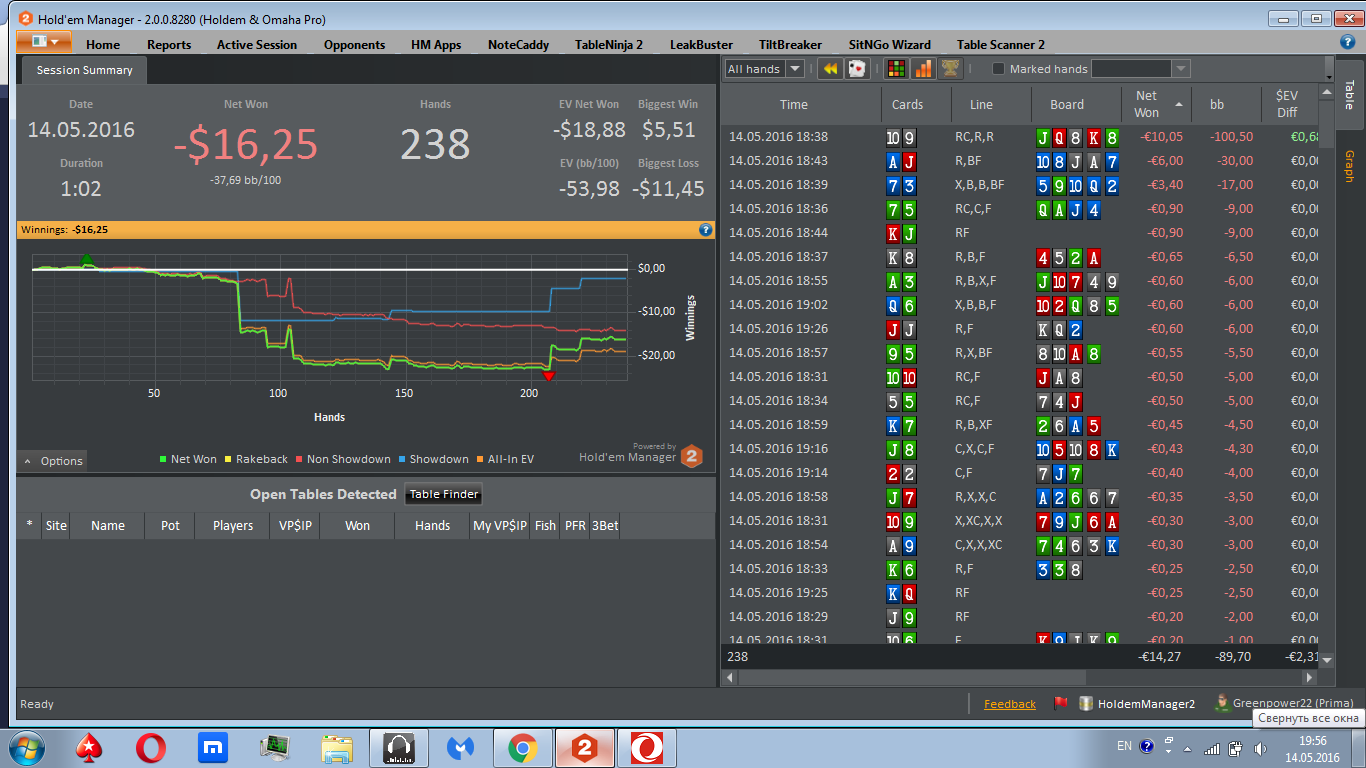1366x768 pixels.
Task: Open PokerStars from the taskbar
Action: pos(90,747)
